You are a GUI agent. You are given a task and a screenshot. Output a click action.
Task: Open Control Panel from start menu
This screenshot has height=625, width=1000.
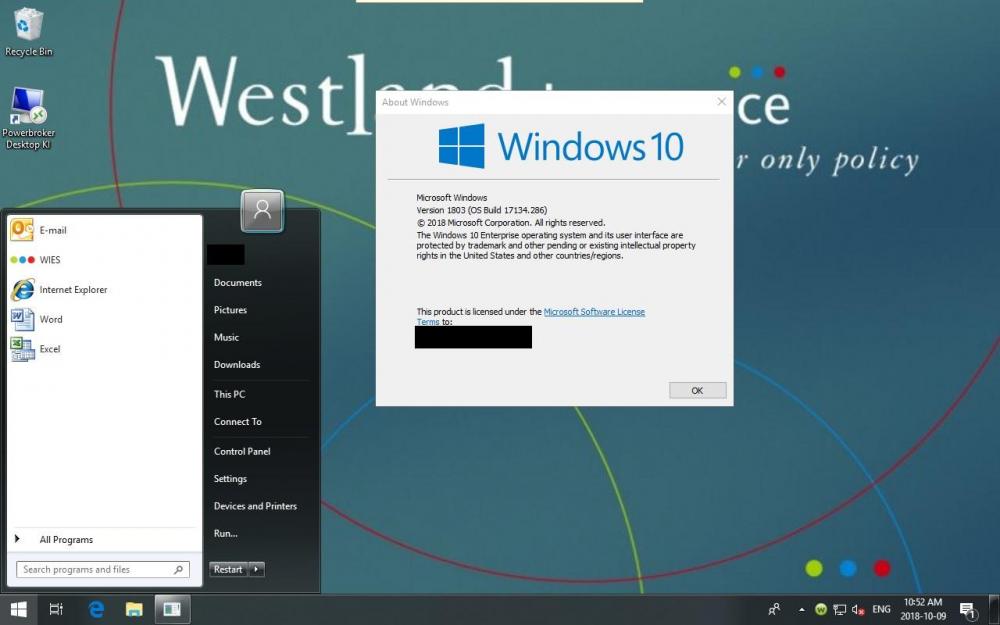point(242,452)
